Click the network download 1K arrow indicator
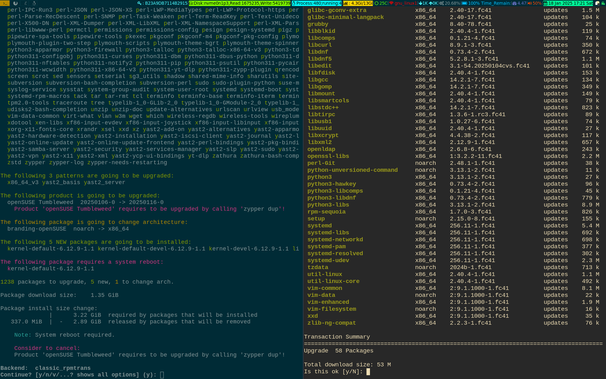This screenshot has width=606, height=379. (x=423, y=3)
